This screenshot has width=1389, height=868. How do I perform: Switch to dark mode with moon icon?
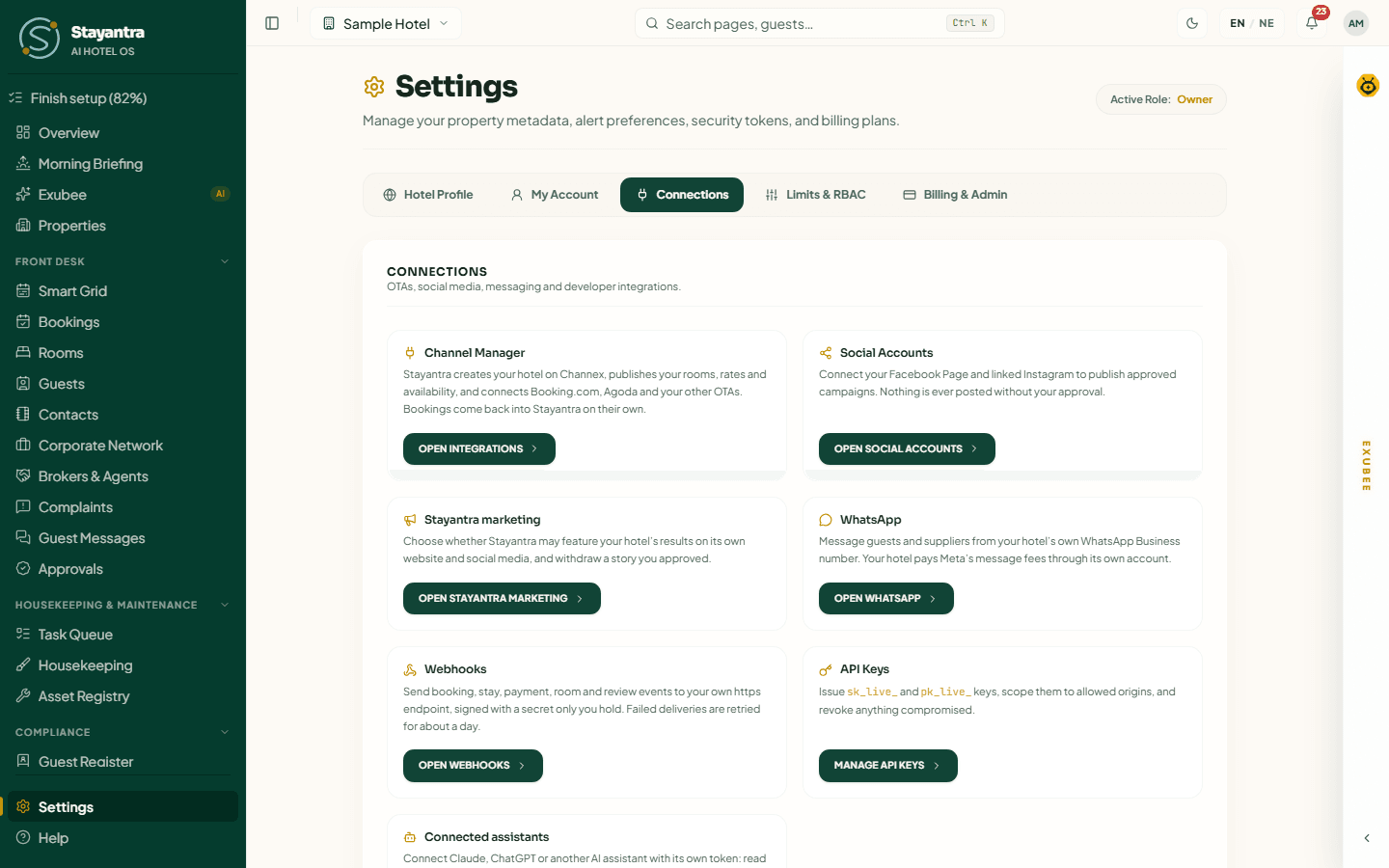tap(1192, 23)
